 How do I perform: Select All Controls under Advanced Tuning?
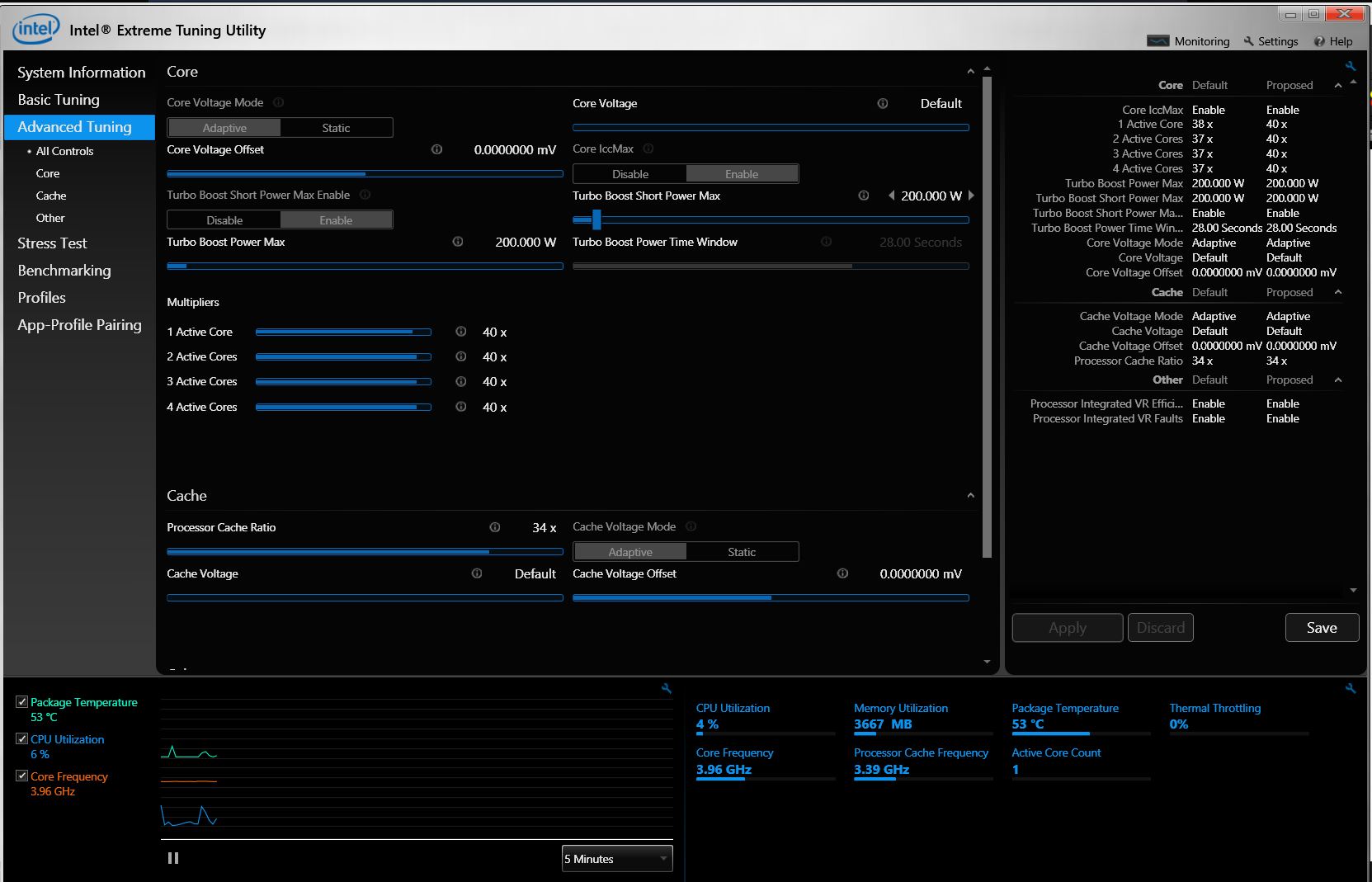tap(64, 151)
